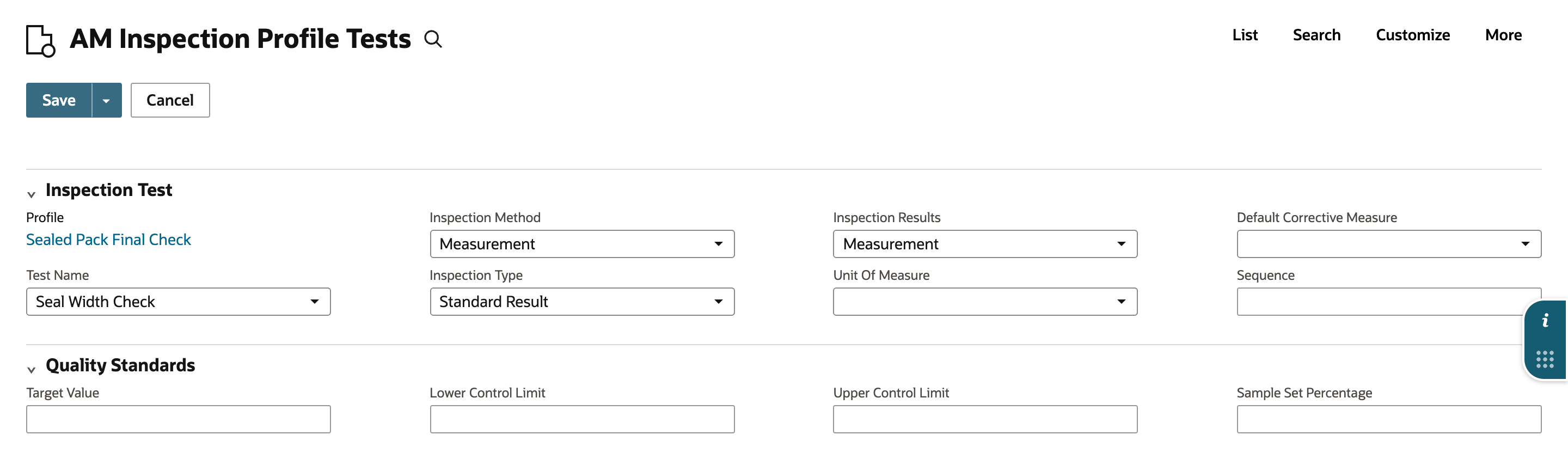Open the Search menu item
Viewport: 1568px width, 453px height.
point(1316,35)
